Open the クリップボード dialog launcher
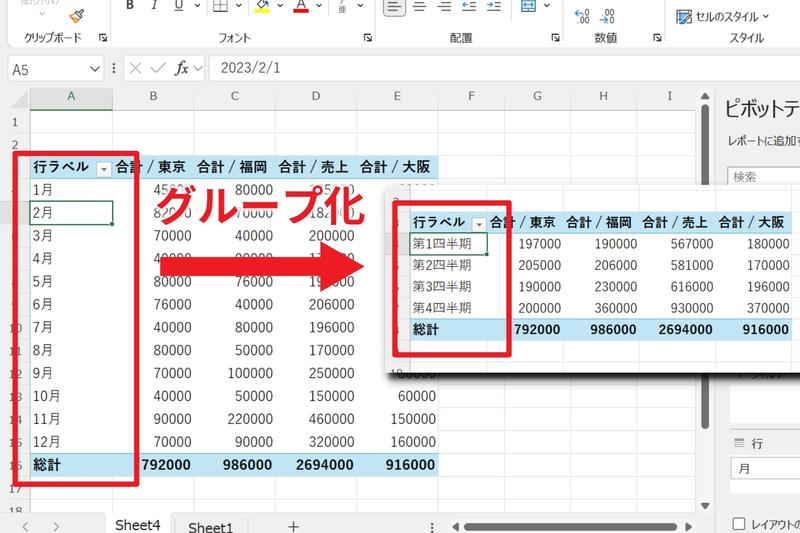Image resolution: width=800 pixels, height=533 pixels. [103, 37]
